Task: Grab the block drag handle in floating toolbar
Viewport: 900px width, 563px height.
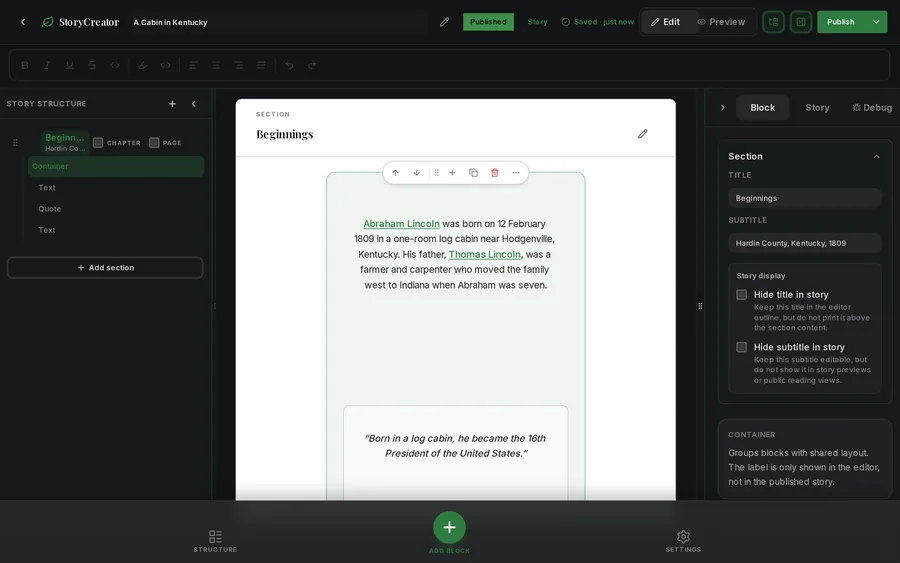Action: 437,173
